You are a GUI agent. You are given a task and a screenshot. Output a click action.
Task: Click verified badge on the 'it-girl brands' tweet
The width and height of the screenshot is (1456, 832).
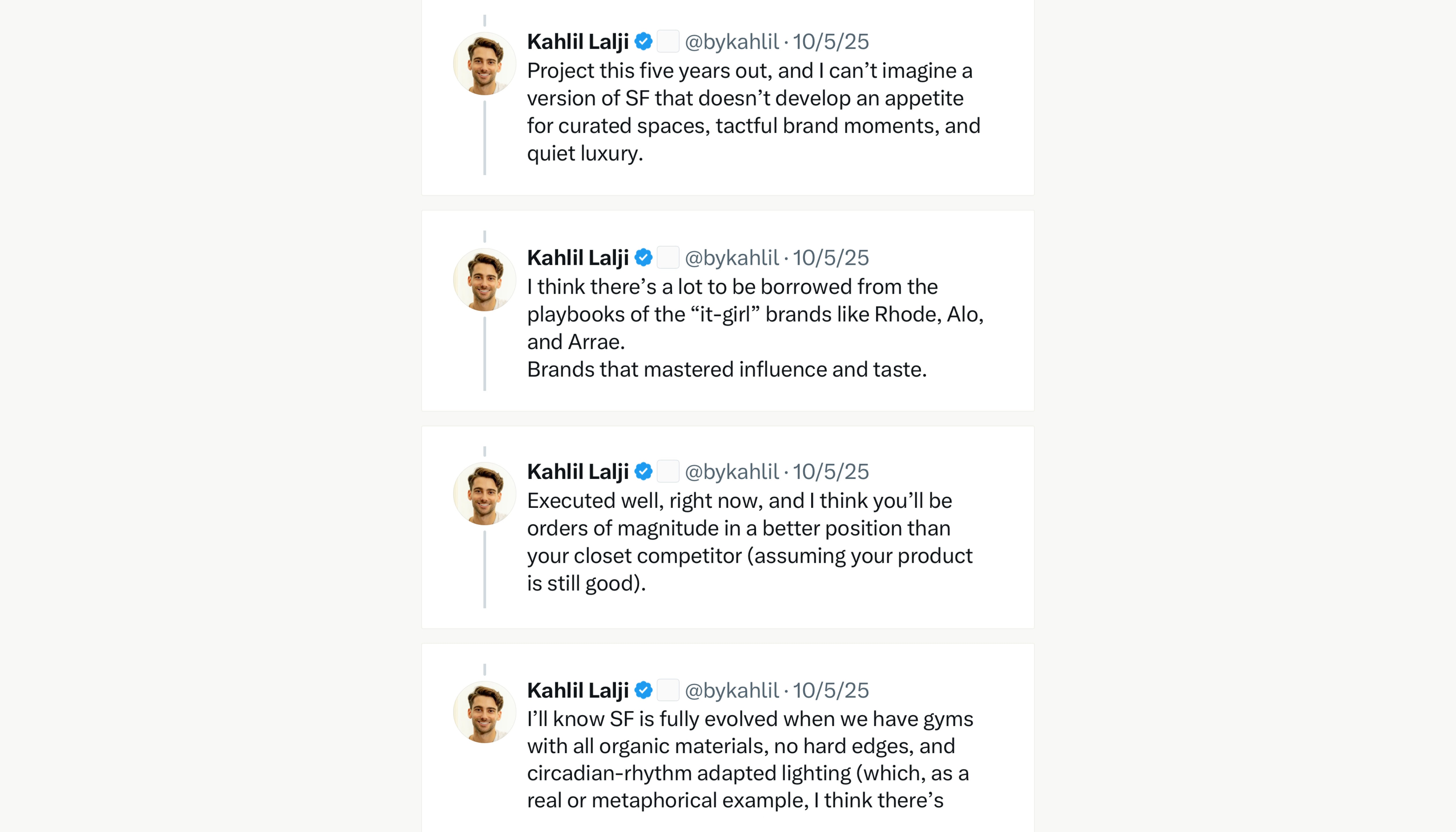pos(643,258)
